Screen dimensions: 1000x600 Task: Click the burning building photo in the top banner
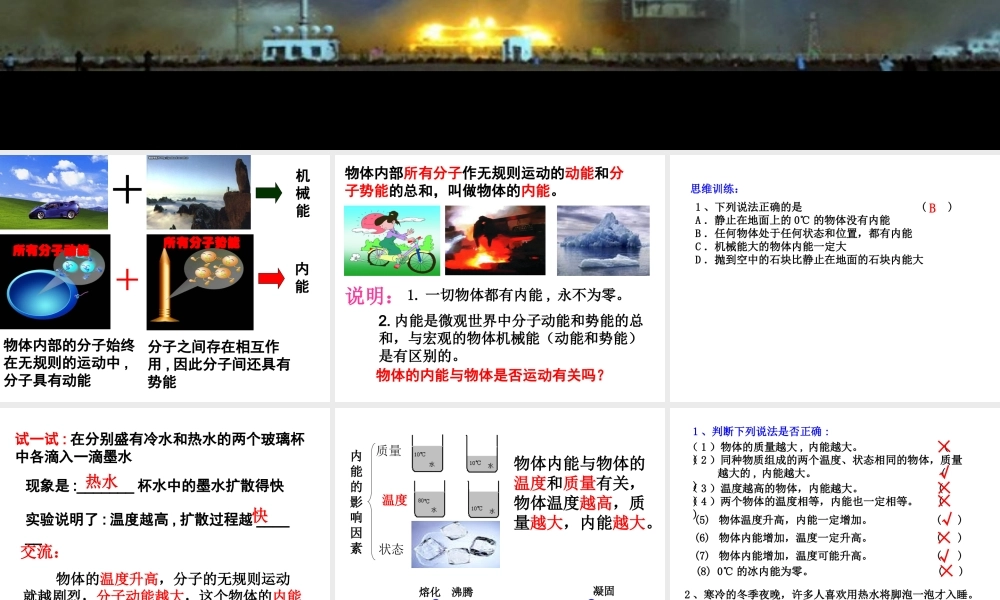(x=500, y=34)
